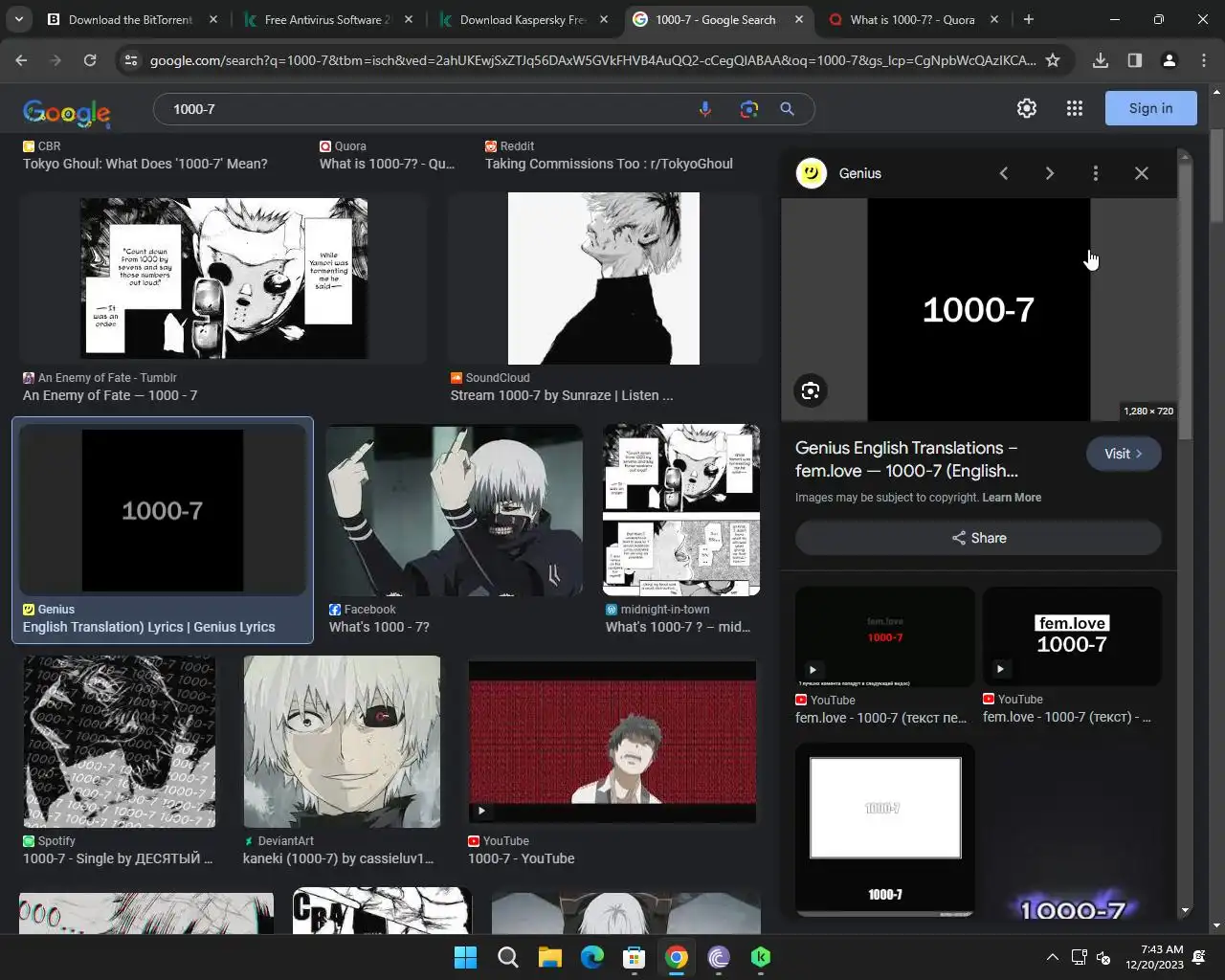
Task: Show hidden system tray icons
Action: point(1053,957)
